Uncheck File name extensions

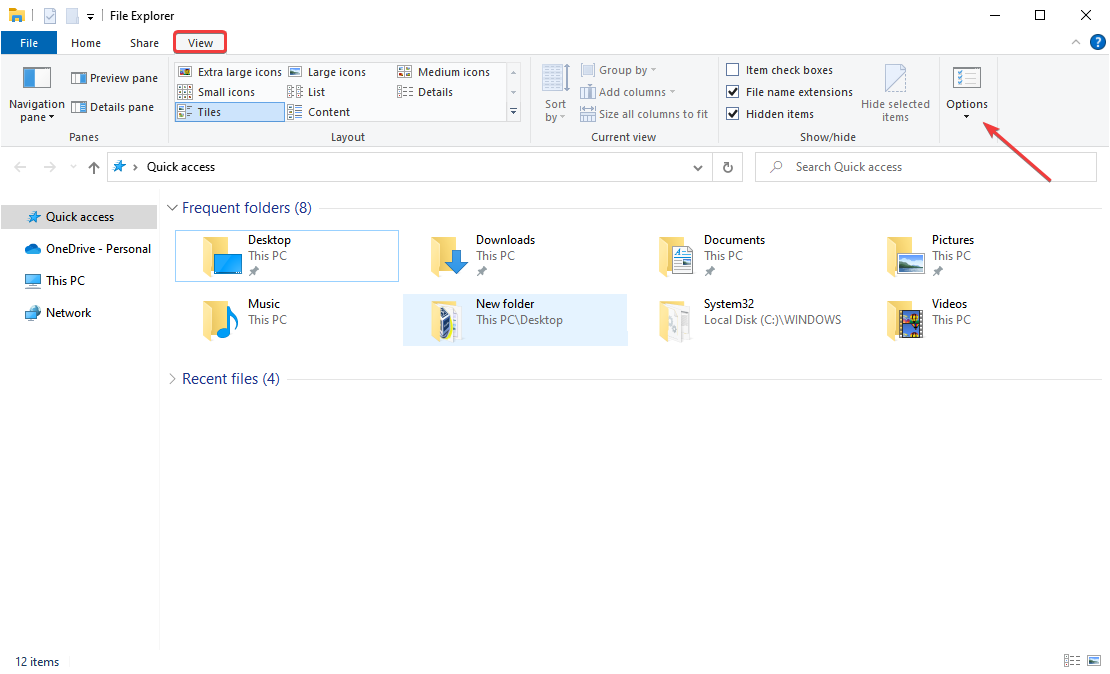point(790,92)
